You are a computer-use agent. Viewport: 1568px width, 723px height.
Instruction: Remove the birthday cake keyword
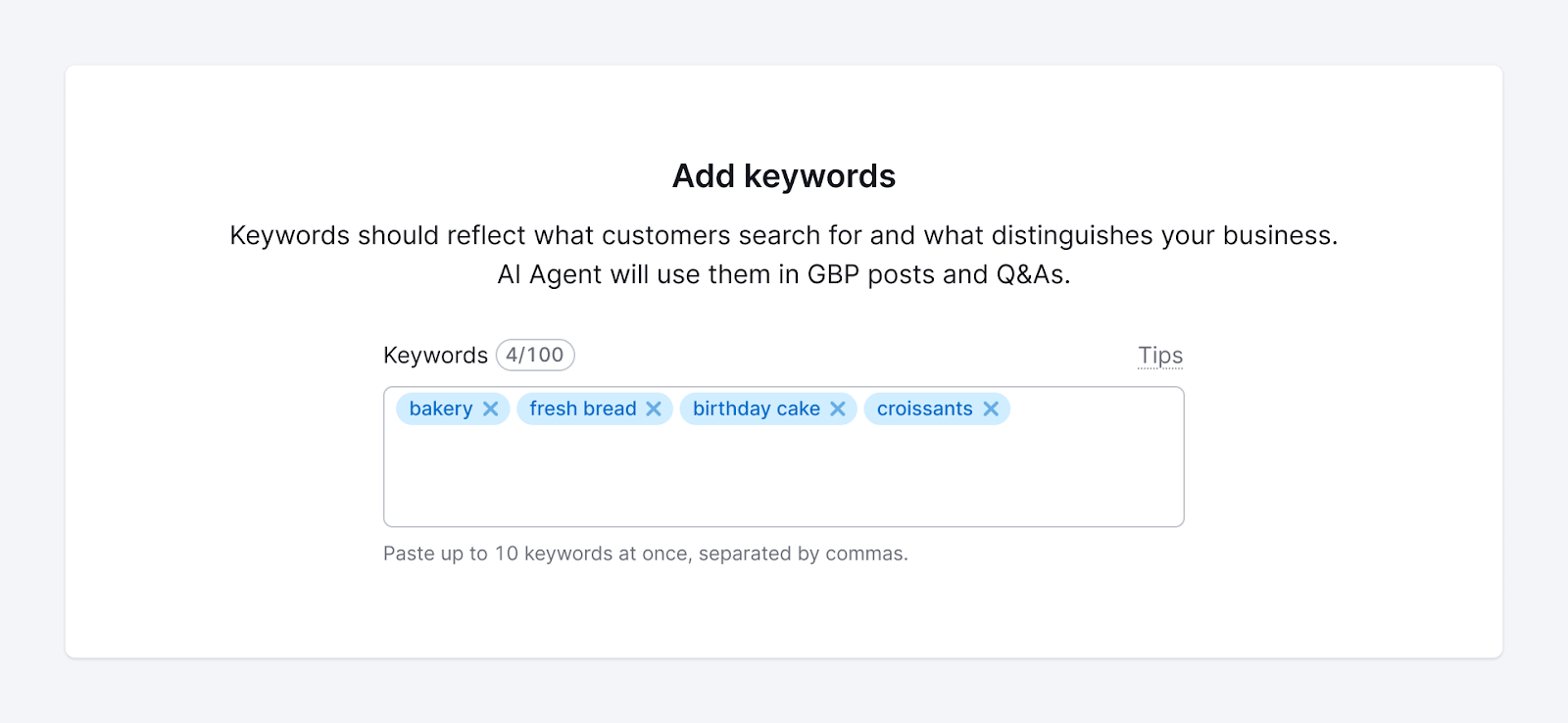pyautogui.click(x=838, y=409)
